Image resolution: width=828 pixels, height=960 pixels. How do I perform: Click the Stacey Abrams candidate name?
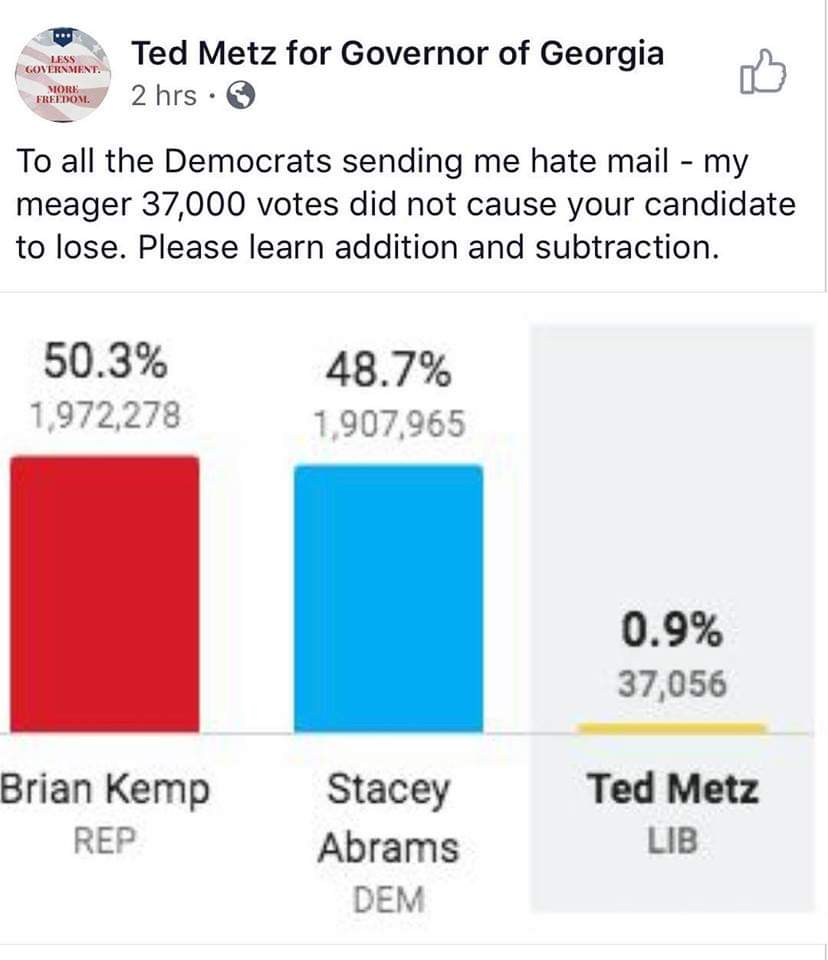(x=388, y=819)
